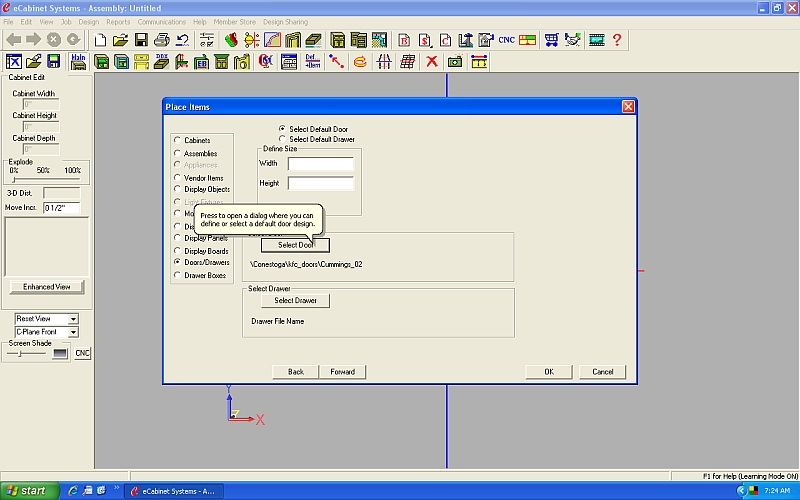This screenshot has width=800, height=500.
Task: Click the Windows start button
Action: click(x=27, y=491)
